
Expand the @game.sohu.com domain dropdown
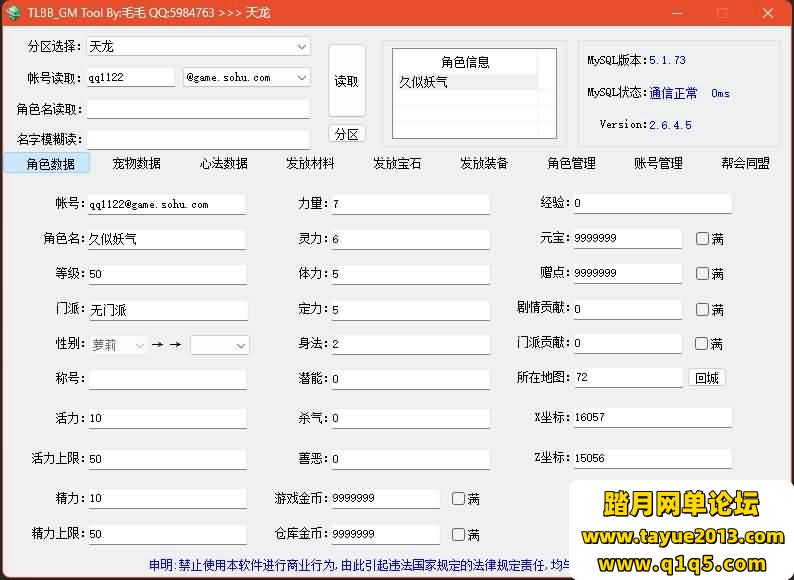coord(247,78)
